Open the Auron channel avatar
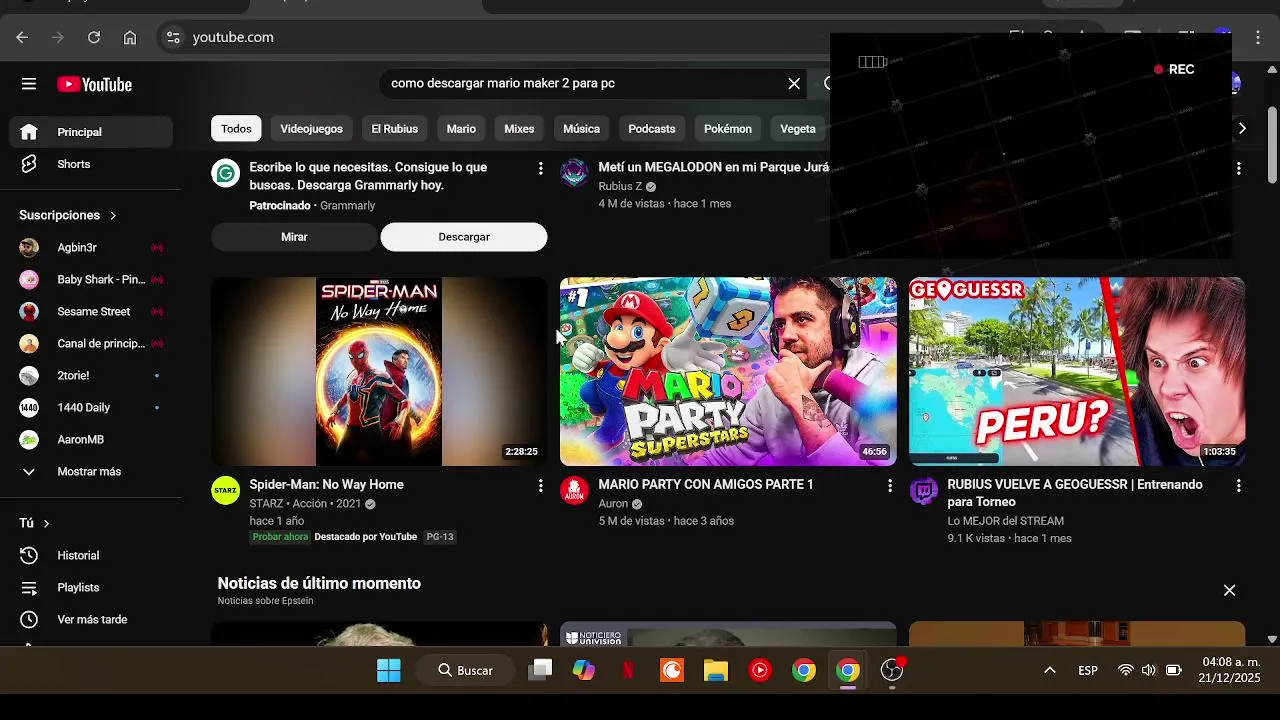 point(574,491)
